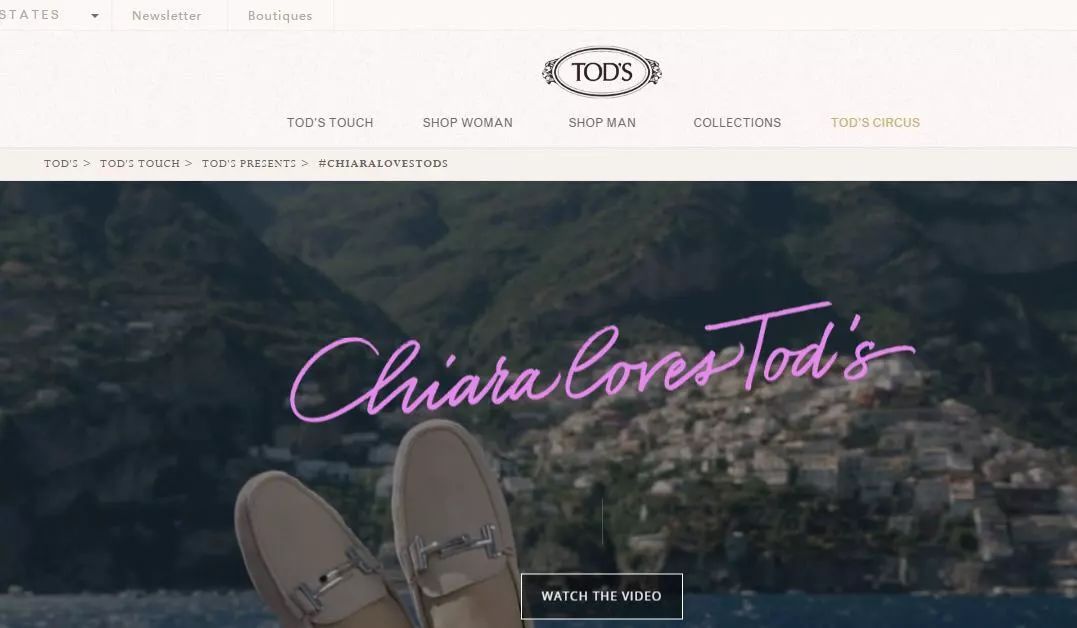
Task: Open the country selector dropdown arrow
Action: click(x=95, y=15)
